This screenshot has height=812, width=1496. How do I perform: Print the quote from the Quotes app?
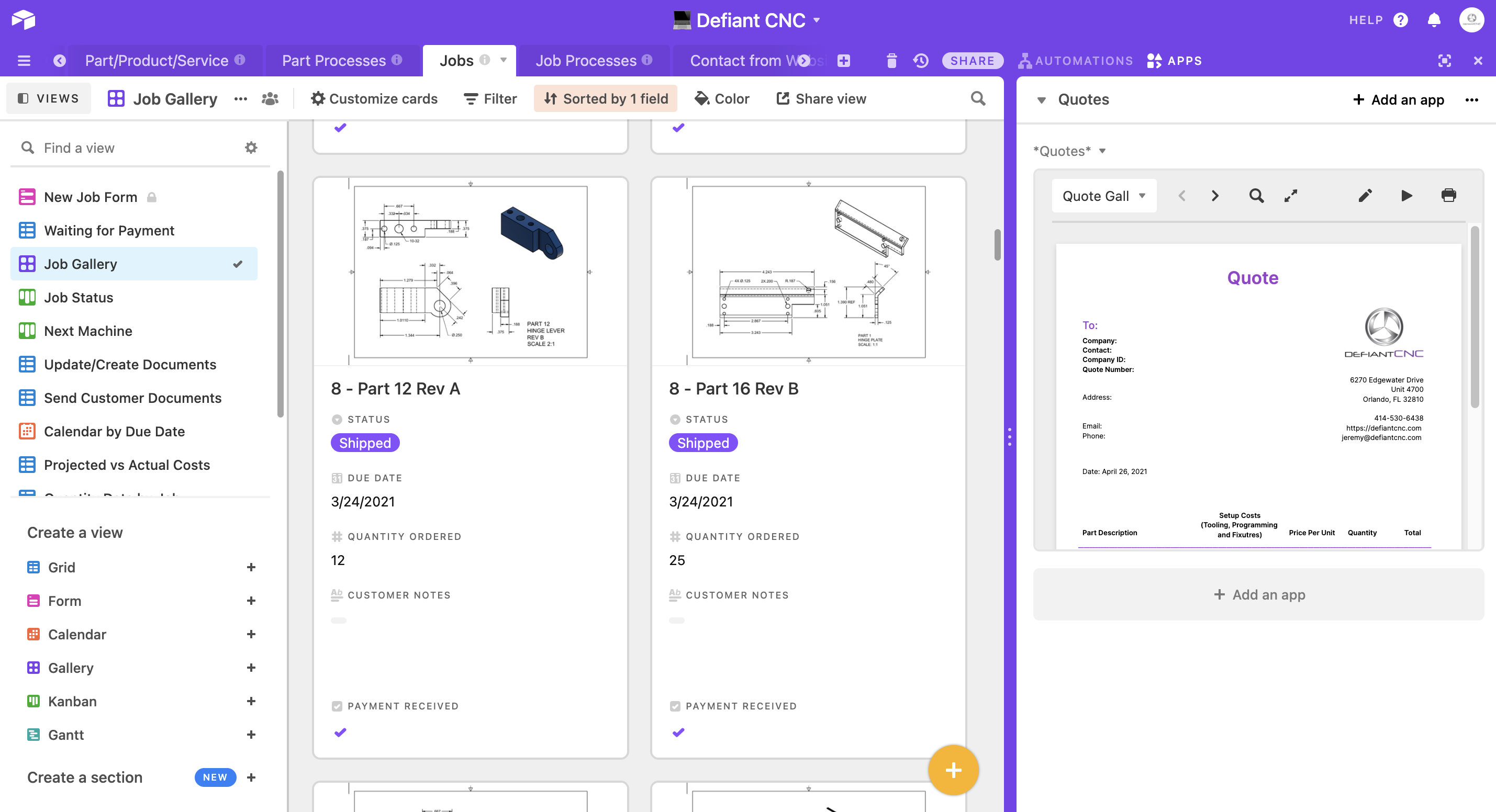(x=1448, y=195)
